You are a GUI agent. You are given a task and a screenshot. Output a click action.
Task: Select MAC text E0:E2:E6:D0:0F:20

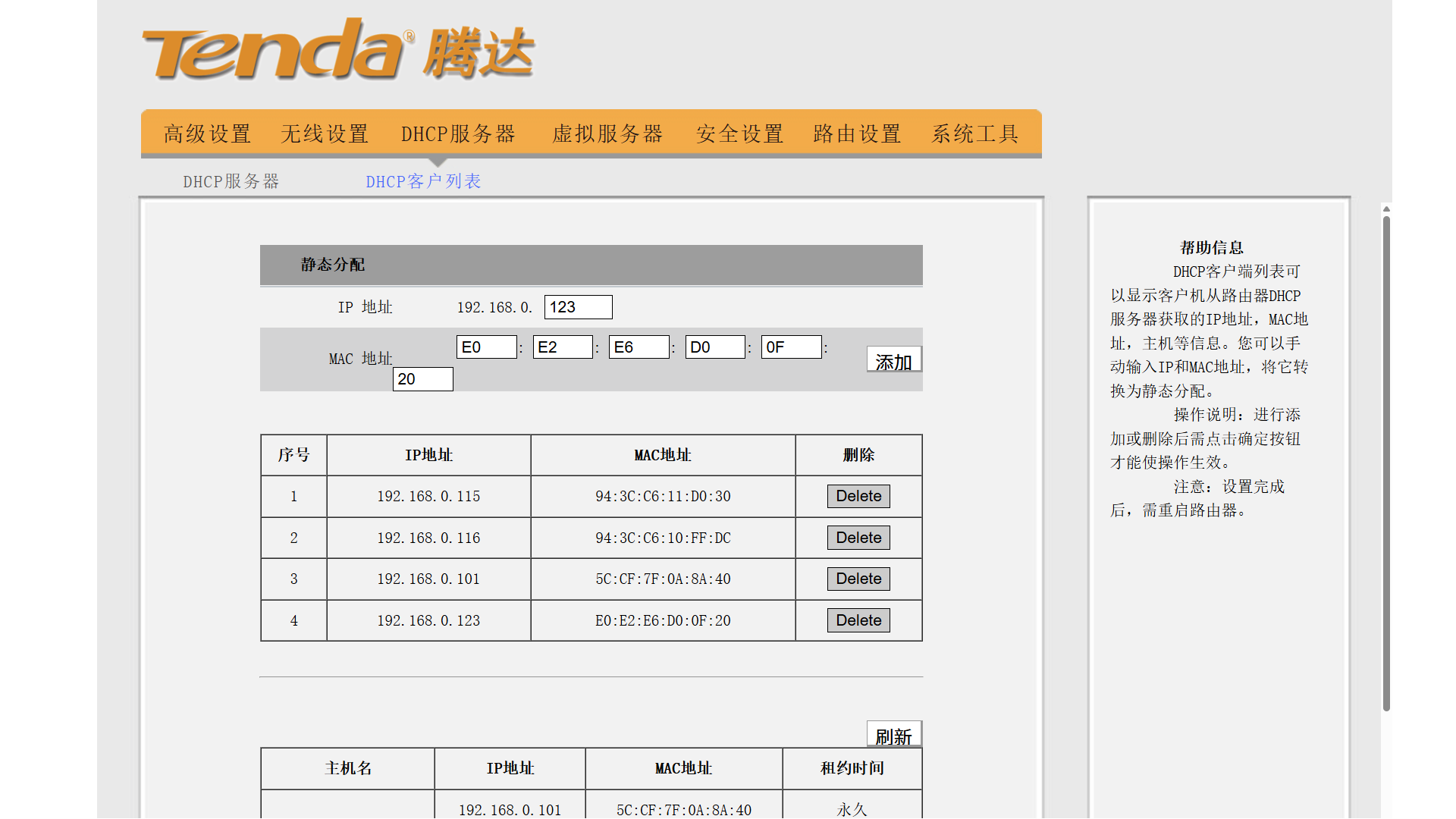[x=663, y=620]
